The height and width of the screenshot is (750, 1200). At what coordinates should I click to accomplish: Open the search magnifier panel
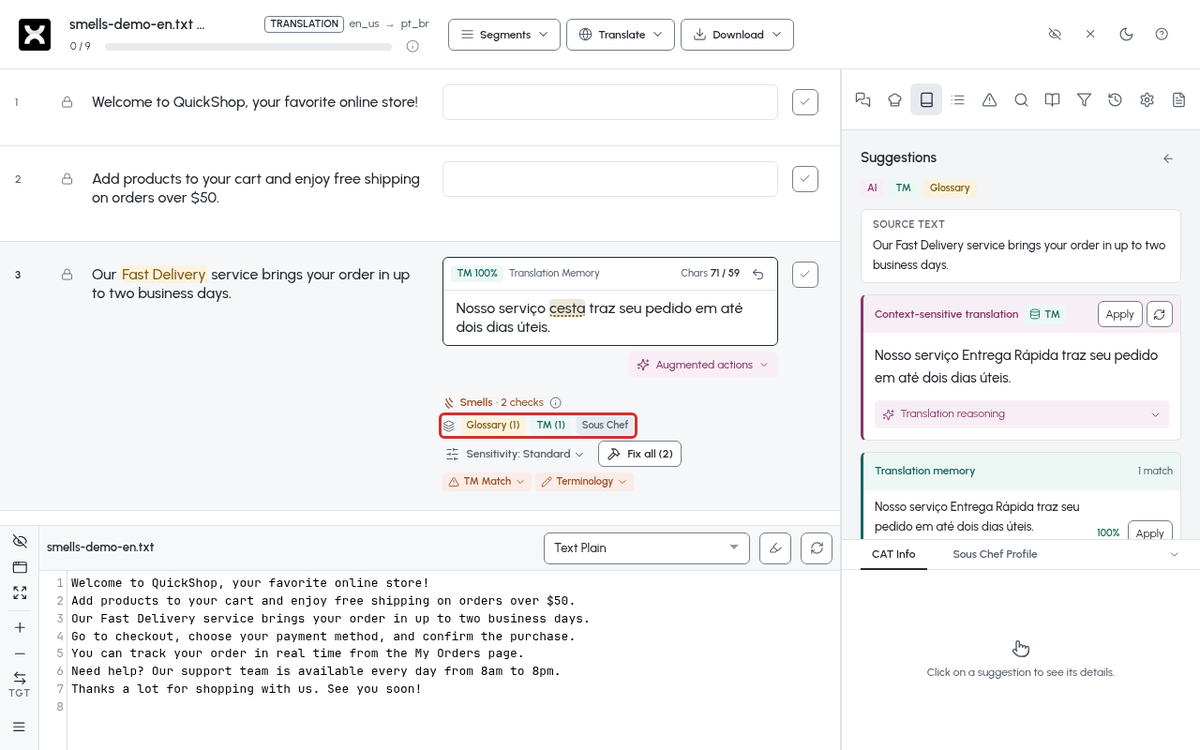click(x=1021, y=100)
